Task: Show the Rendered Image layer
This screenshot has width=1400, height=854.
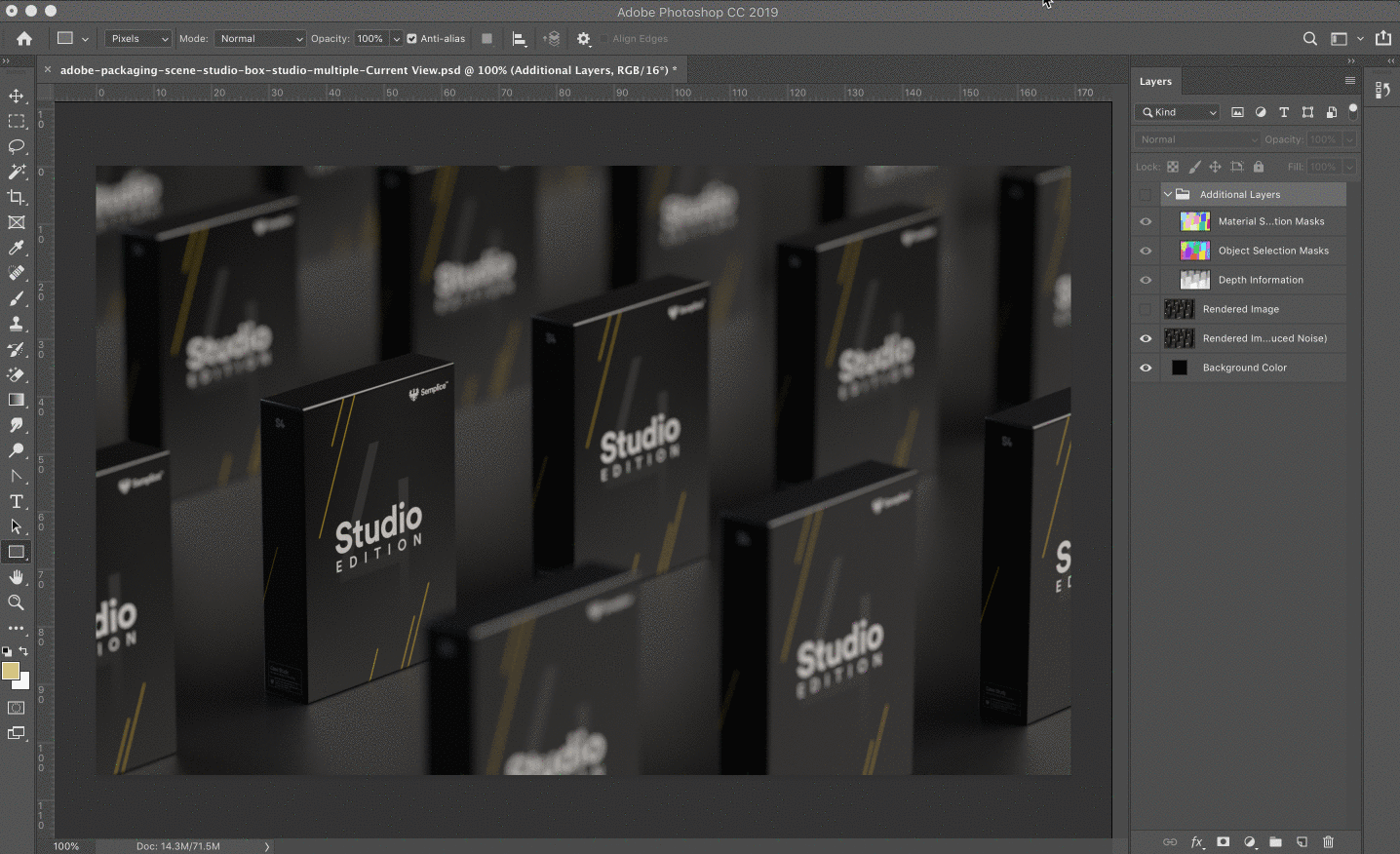Action: [1146, 309]
